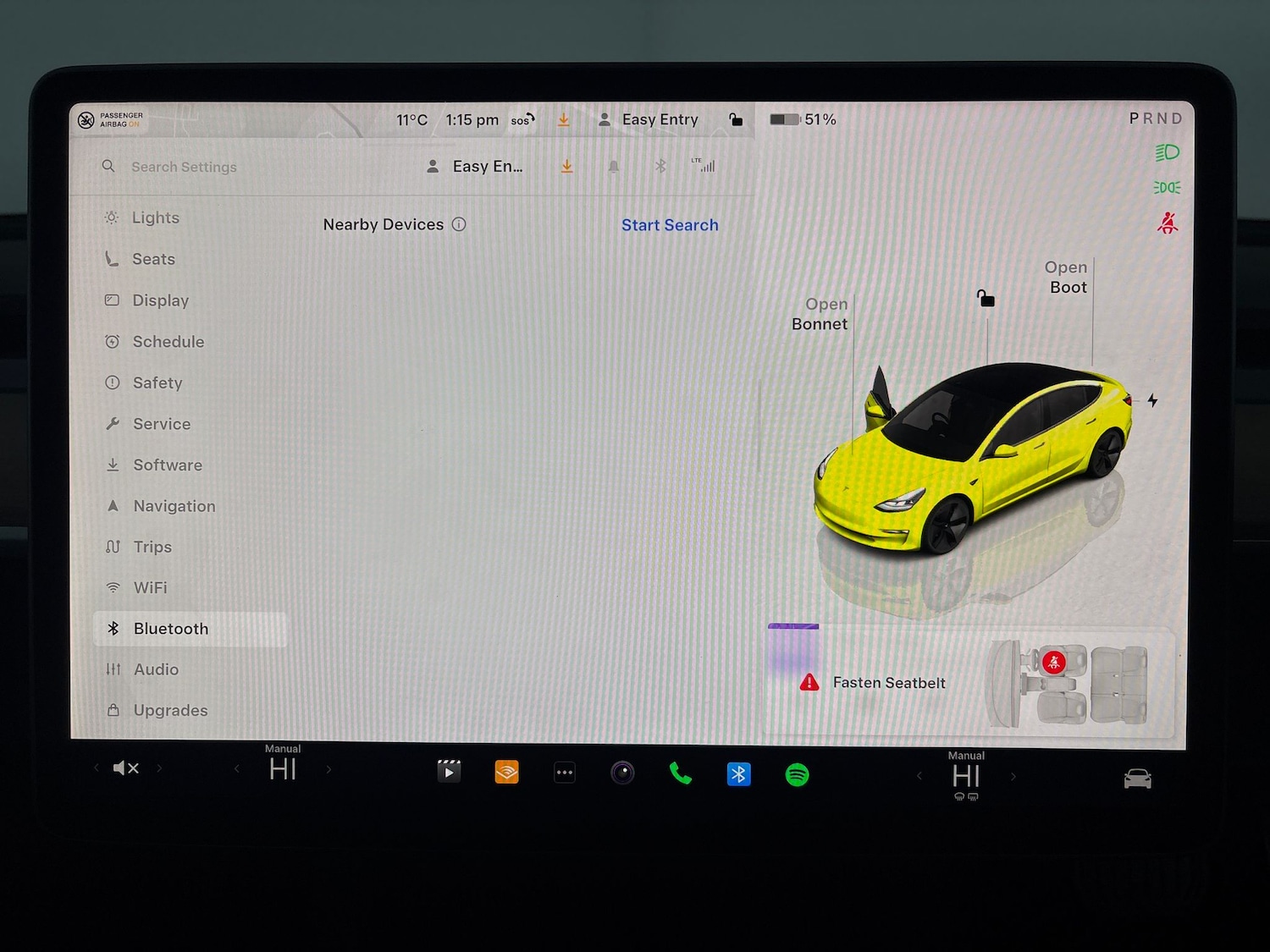Tap the Bluetooth icon in the app launcher
Image resolution: width=1270 pixels, height=952 pixels.
[x=737, y=773]
